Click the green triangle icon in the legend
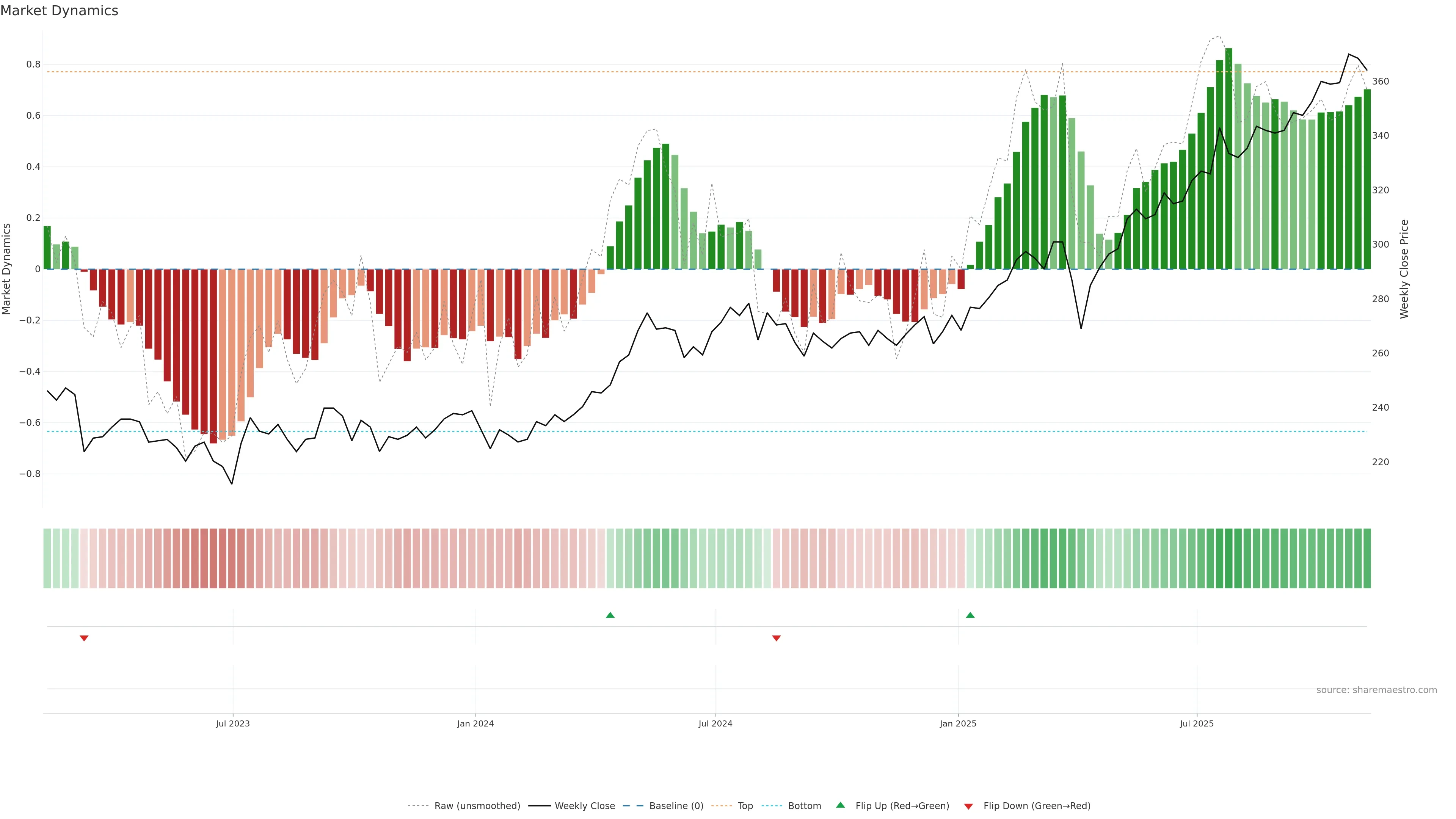 [841, 805]
